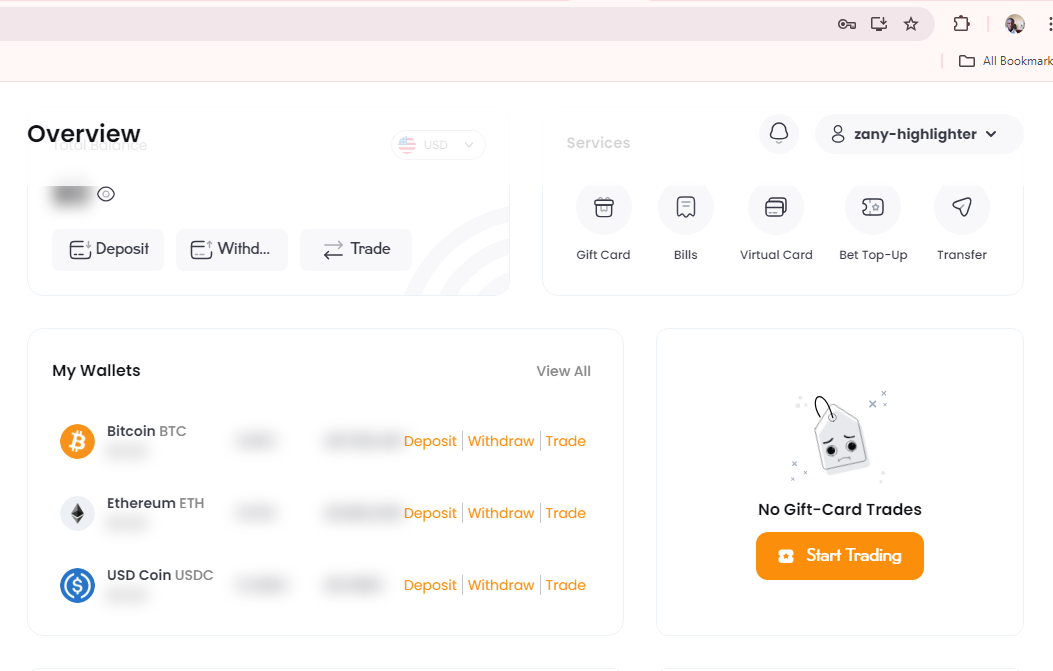Viewport: 1053px width, 671px height.
Task: Click the Bitcoin coin logo
Action: [77, 441]
